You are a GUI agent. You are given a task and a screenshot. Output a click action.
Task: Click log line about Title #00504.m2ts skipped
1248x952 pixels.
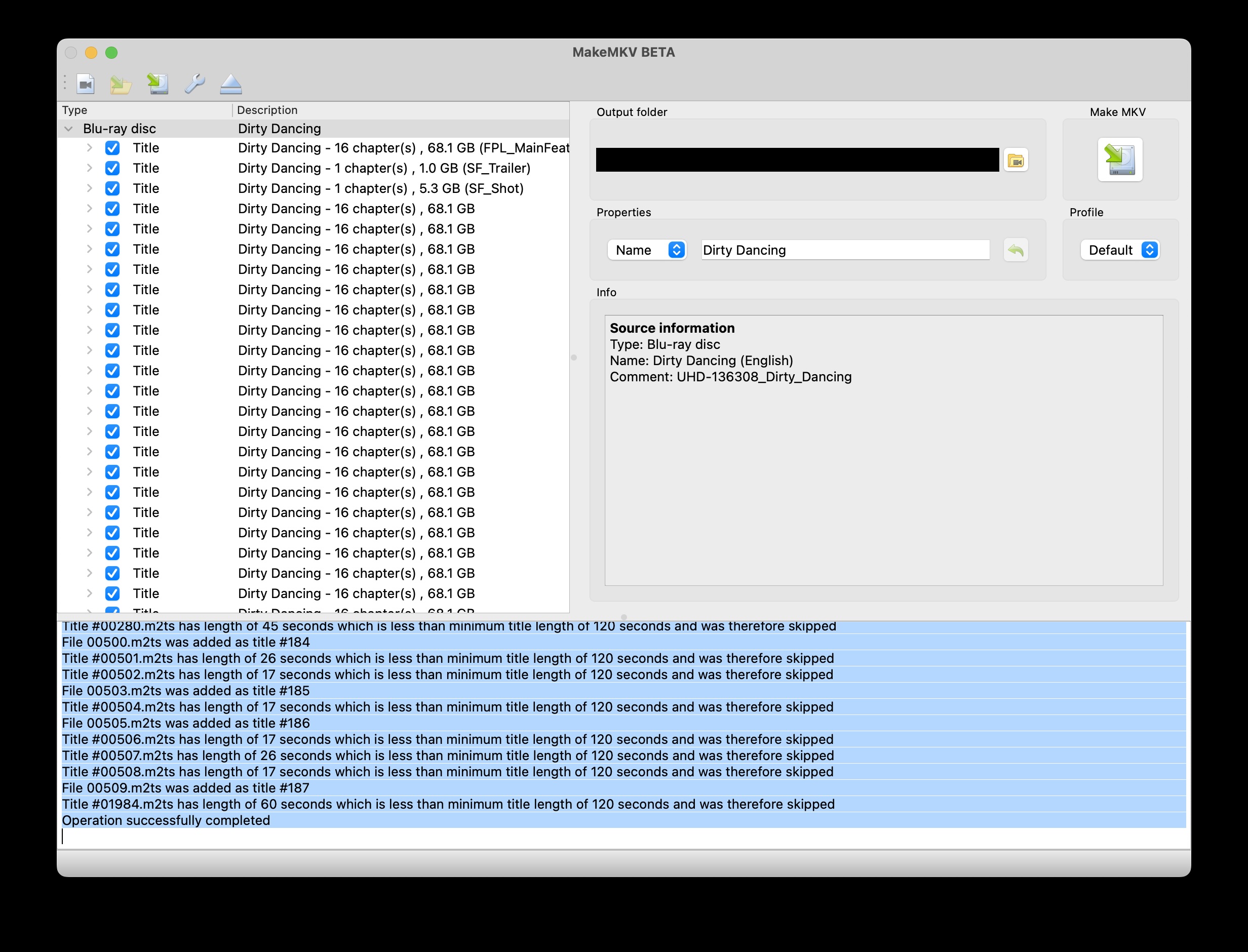click(448, 707)
